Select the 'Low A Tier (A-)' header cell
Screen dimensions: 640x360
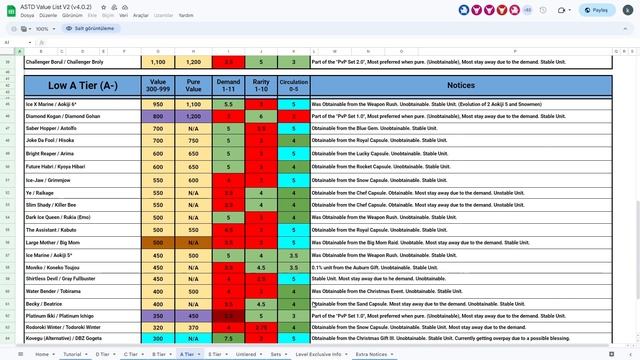(x=83, y=86)
